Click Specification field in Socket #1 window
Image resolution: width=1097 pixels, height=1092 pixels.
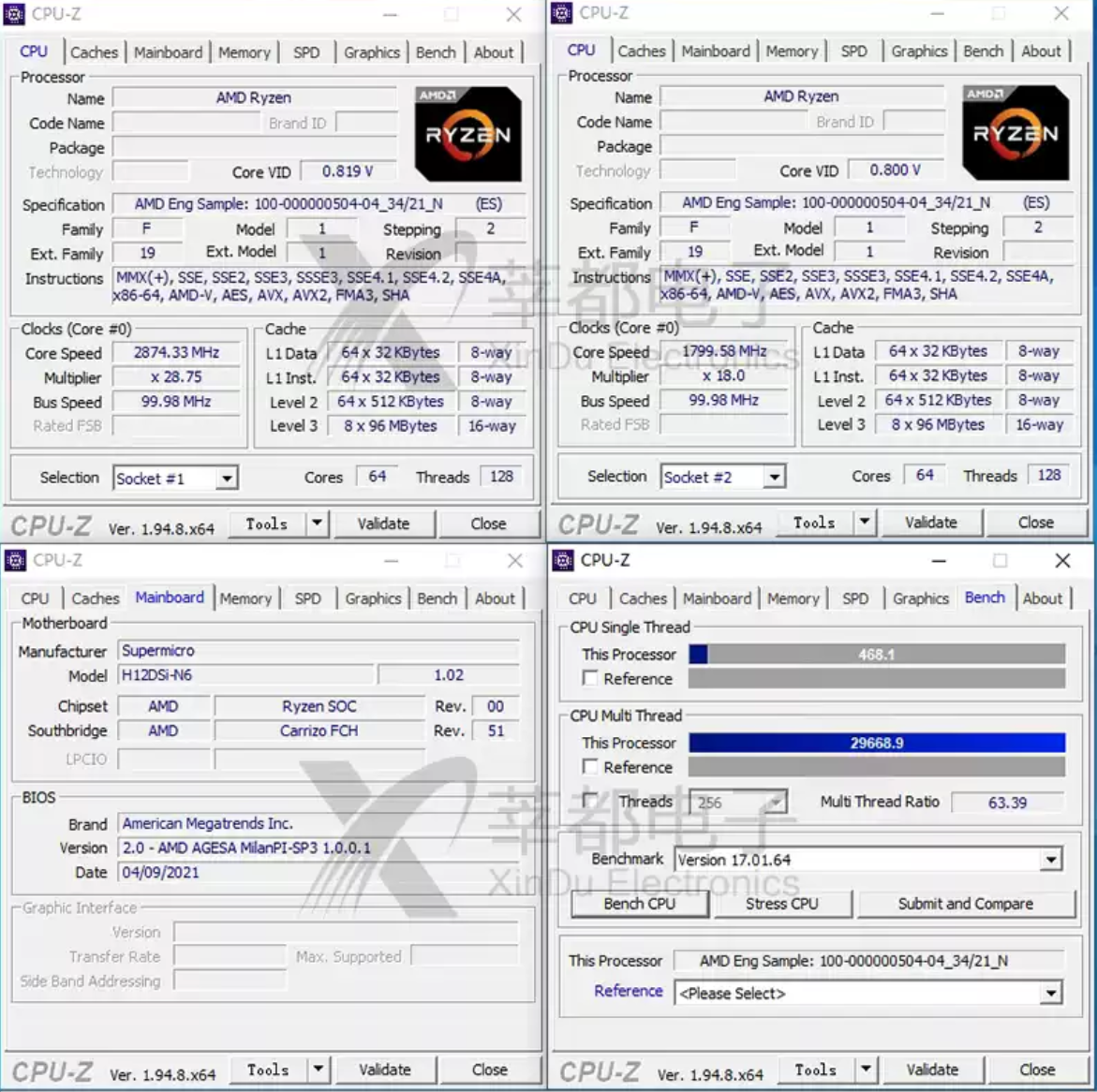(x=319, y=204)
